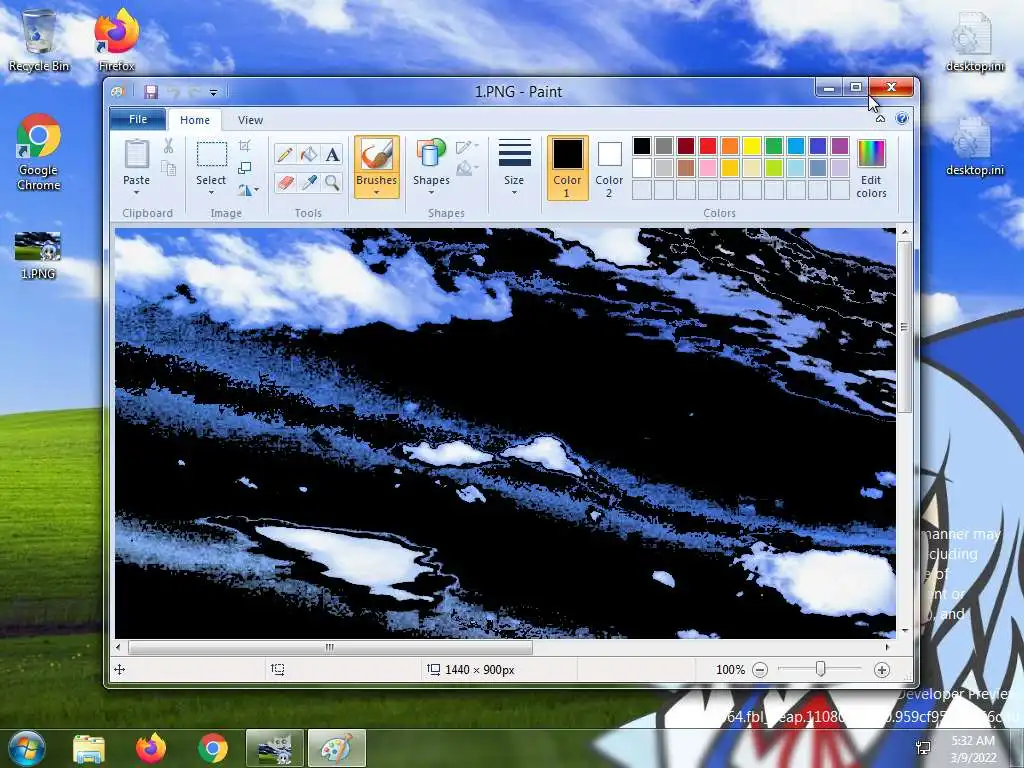The height and width of the screenshot is (768, 1024).
Task: Select the Eraser tool
Action: click(x=285, y=182)
